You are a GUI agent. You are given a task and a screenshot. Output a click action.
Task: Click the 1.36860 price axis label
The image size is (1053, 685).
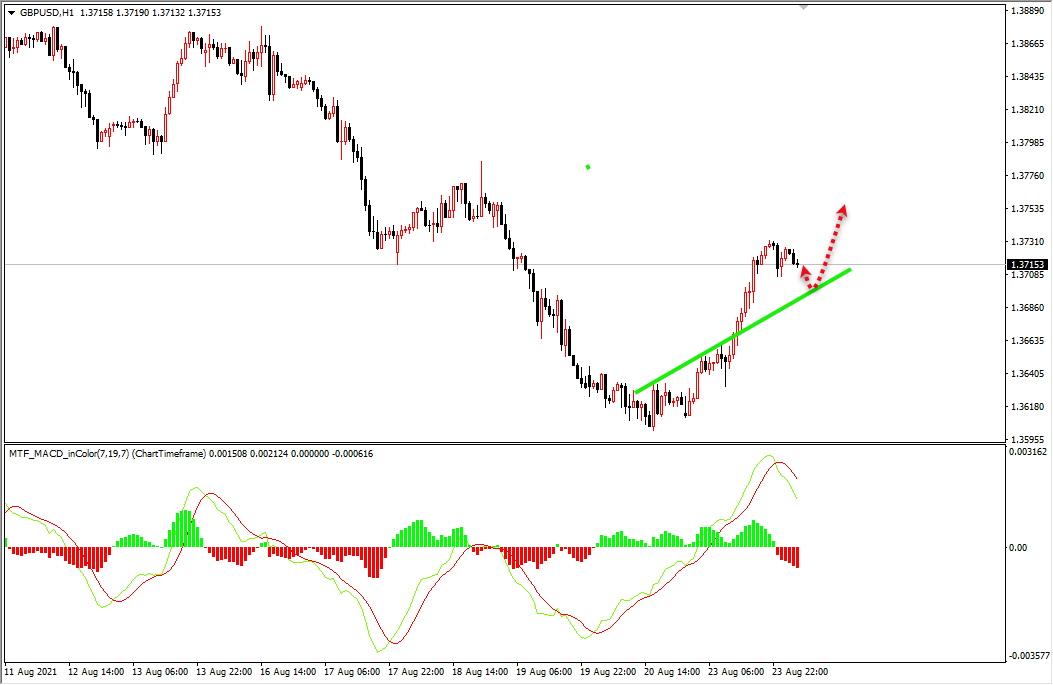point(1028,308)
